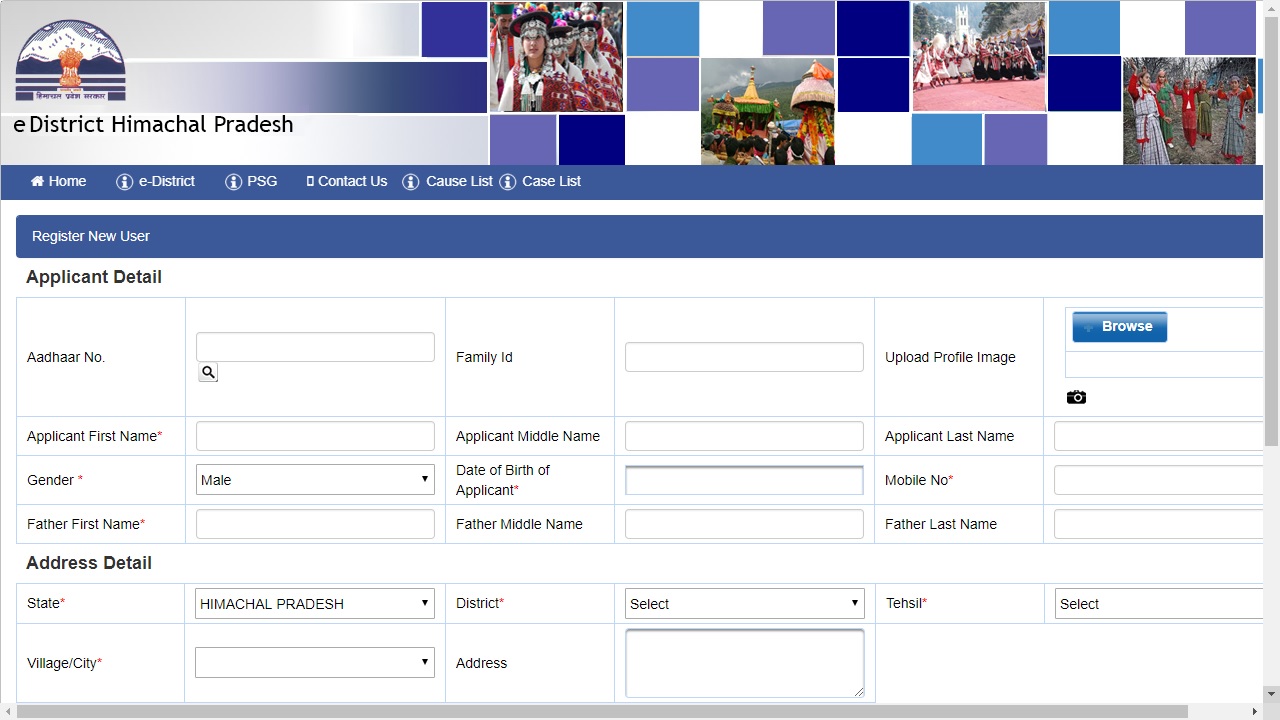Click the home icon in navigation bar
1280x720 pixels.
tap(36, 181)
